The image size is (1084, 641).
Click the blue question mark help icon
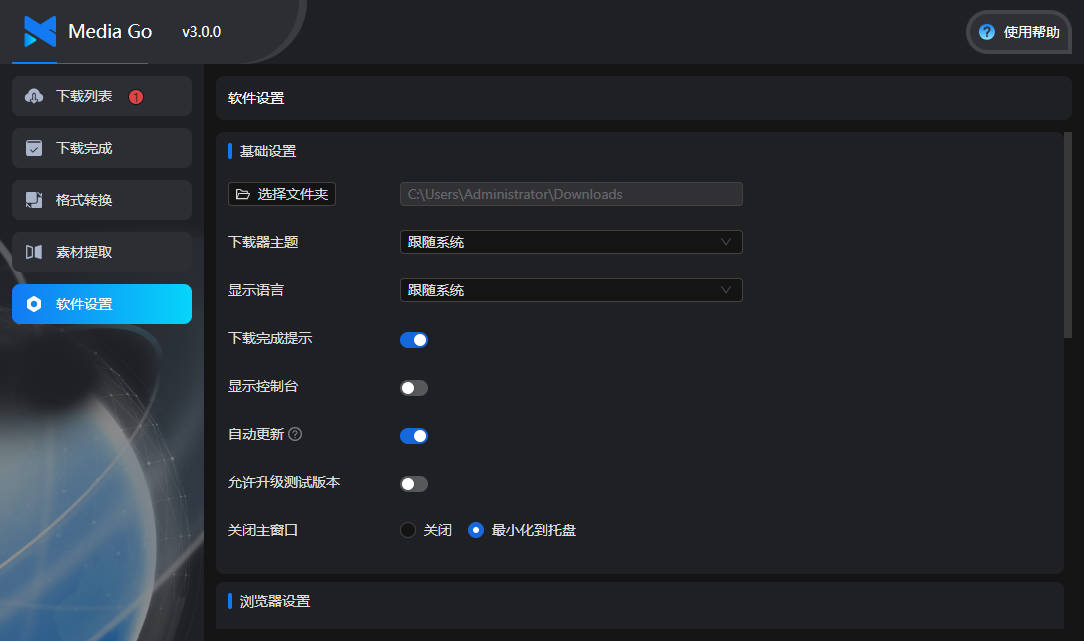click(x=987, y=32)
